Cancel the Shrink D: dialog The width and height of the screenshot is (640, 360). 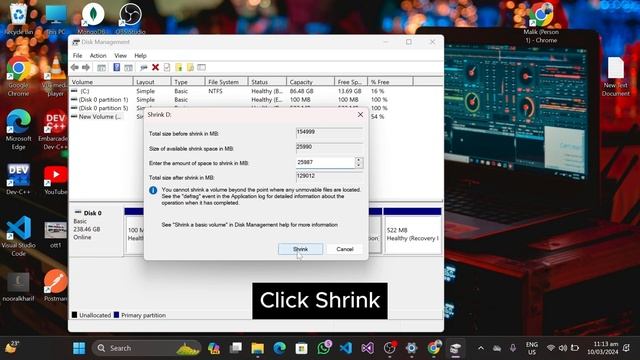[344, 249]
